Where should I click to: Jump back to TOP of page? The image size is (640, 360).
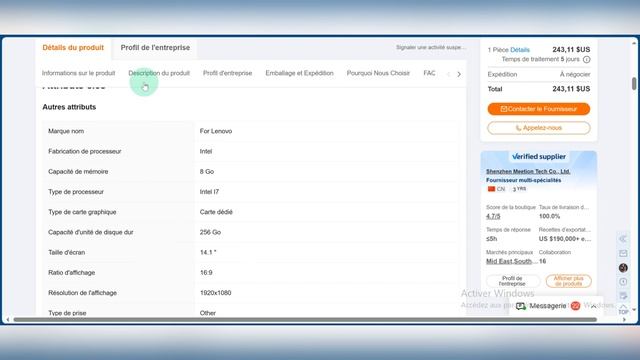point(623,309)
